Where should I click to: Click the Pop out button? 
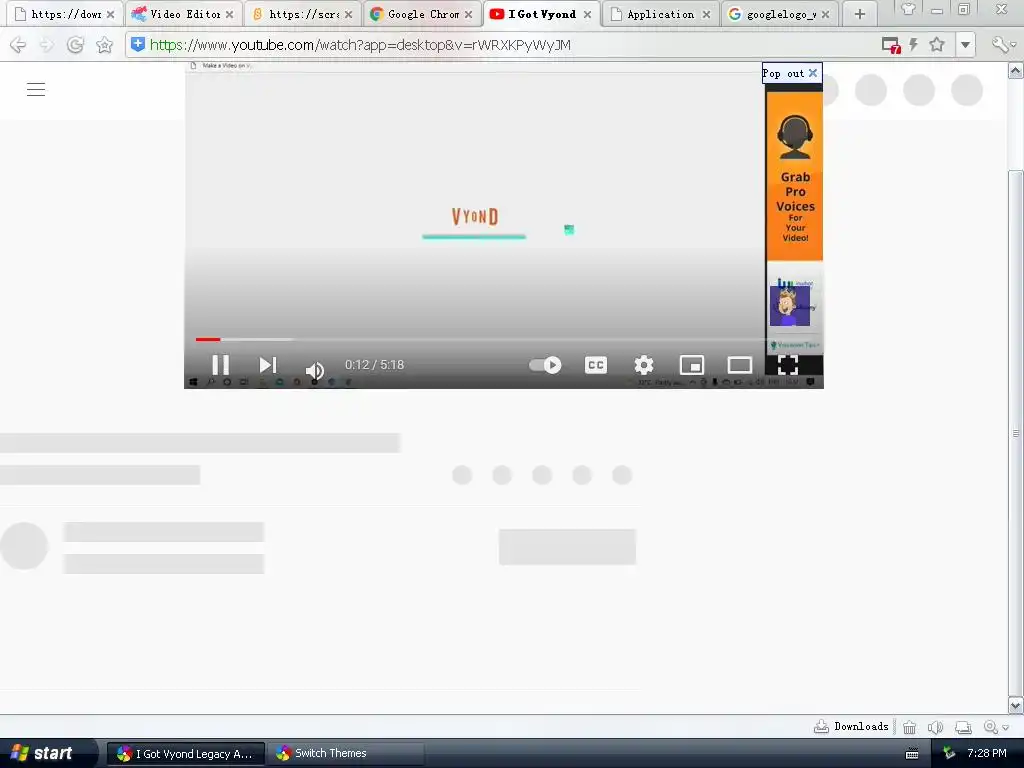click(x=783, y=73)
